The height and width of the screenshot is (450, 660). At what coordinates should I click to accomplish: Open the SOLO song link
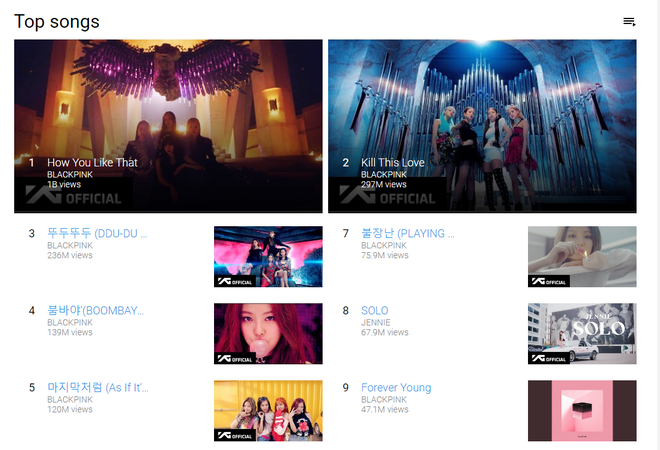point(375,311)
